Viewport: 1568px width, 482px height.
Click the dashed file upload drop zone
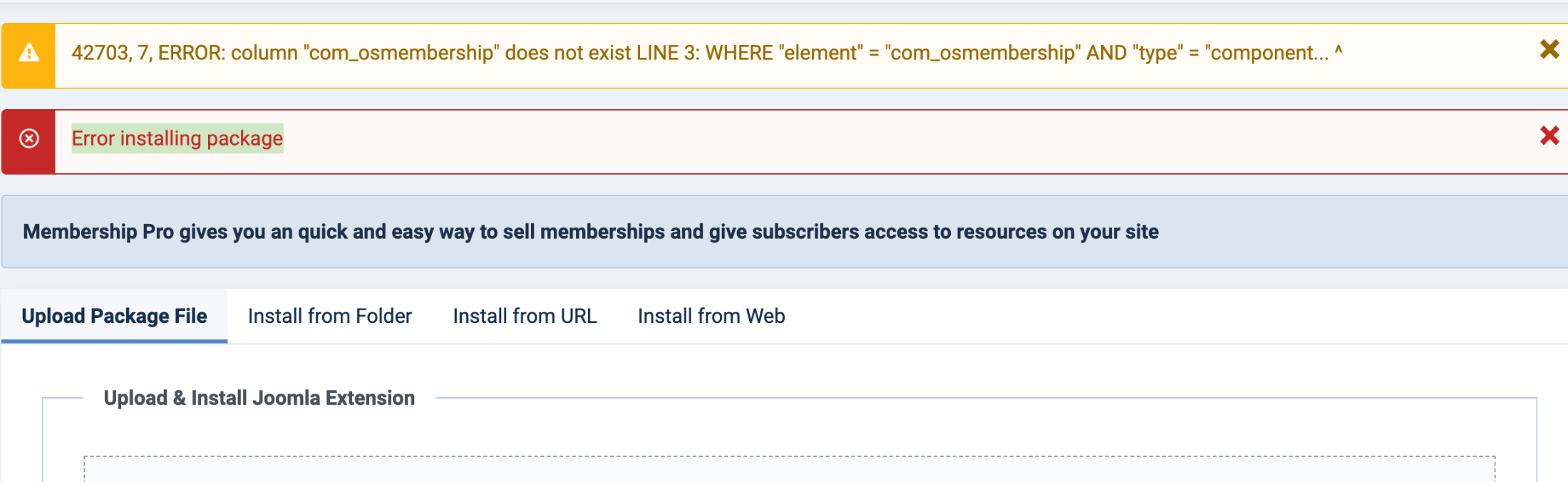pyautogui.click(x=790, y=469)
